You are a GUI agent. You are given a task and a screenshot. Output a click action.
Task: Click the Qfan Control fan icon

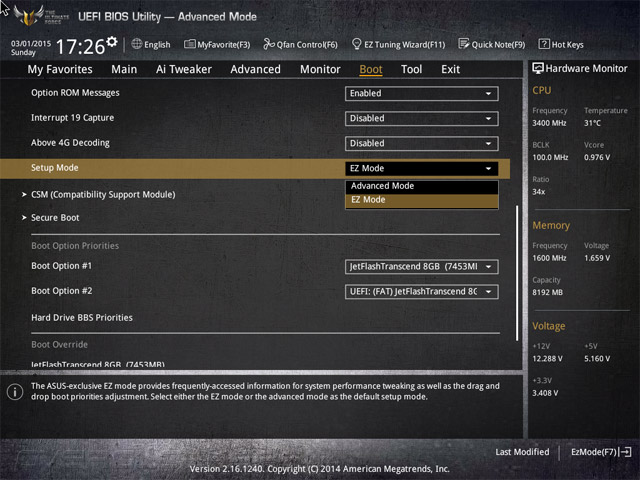coord(269,44)
